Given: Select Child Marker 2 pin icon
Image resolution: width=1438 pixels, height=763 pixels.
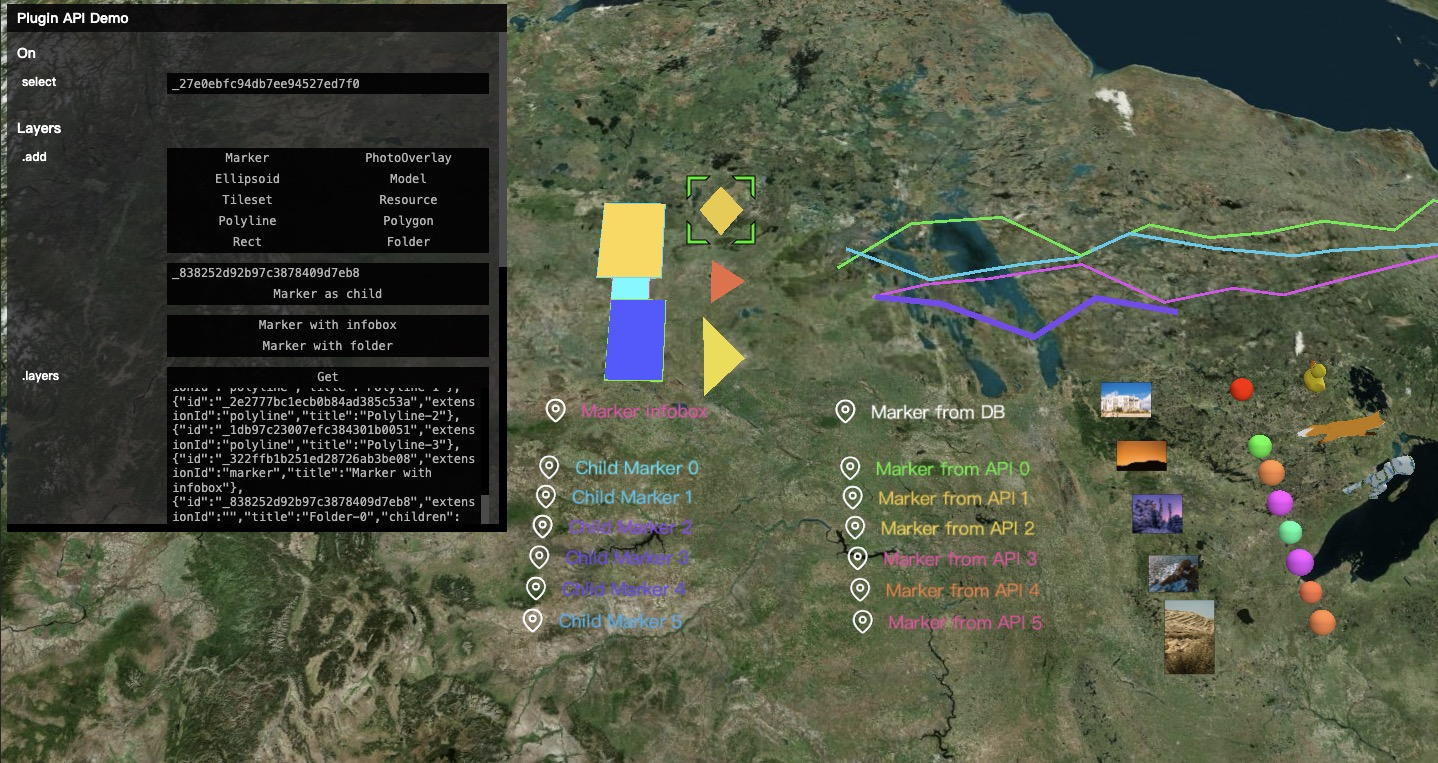Looking at the screenshot, I should (542, 526).
